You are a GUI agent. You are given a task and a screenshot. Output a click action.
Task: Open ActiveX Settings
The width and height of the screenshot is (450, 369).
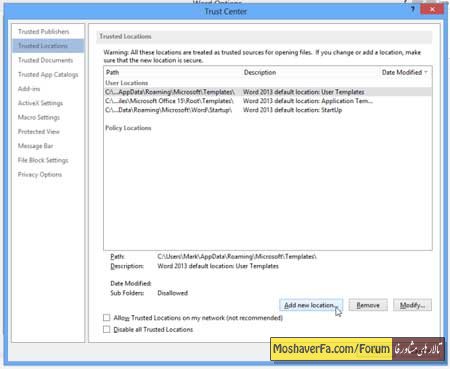tap(40, 103)
